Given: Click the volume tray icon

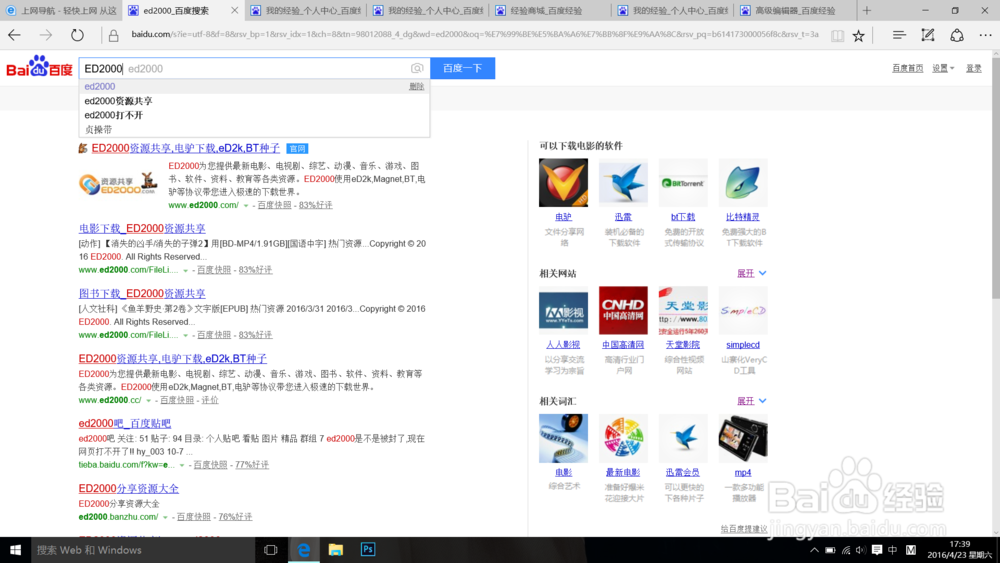Looking at the screenshot, I should point(861,550).
